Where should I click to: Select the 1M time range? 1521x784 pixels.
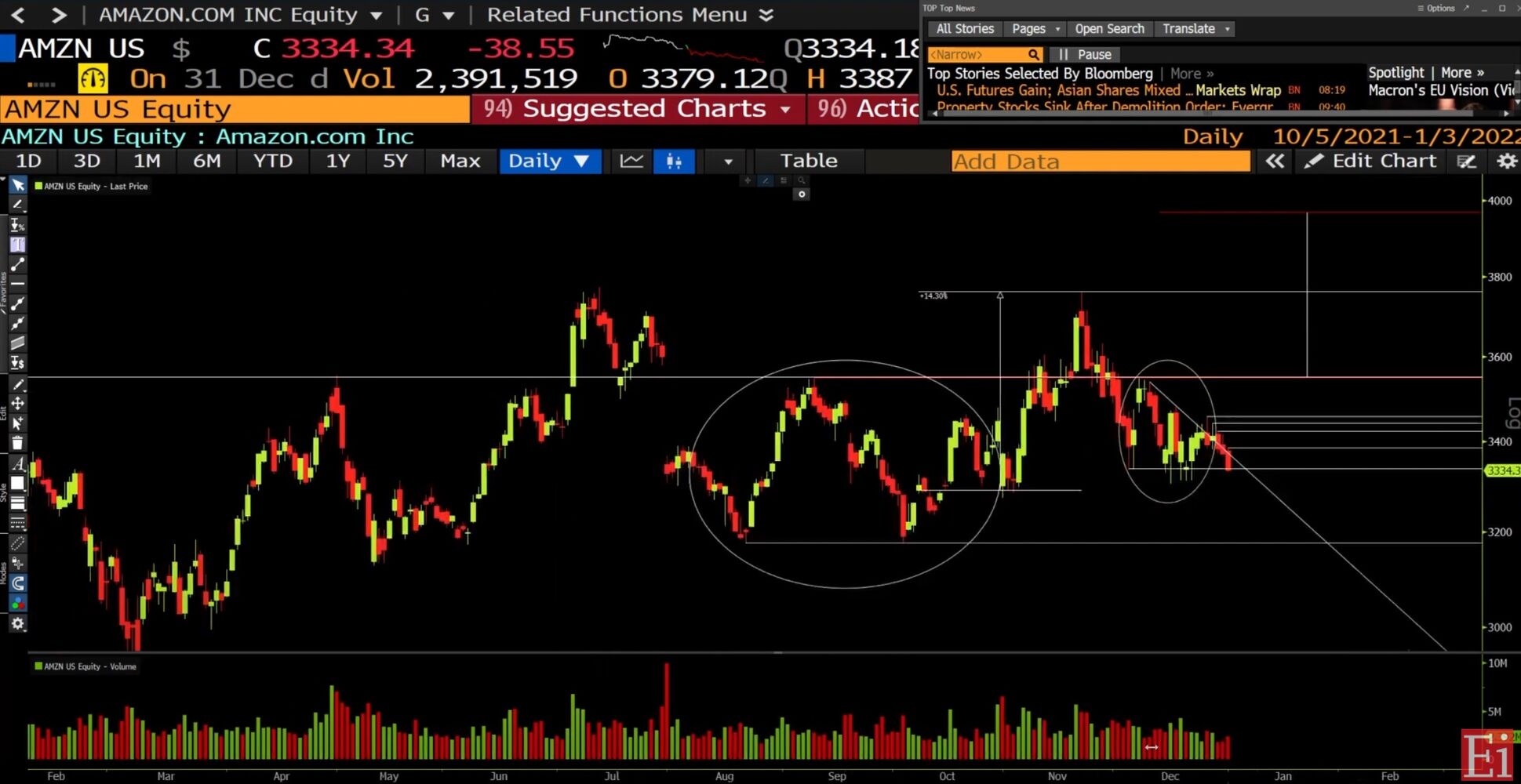(x=147, y=161)
